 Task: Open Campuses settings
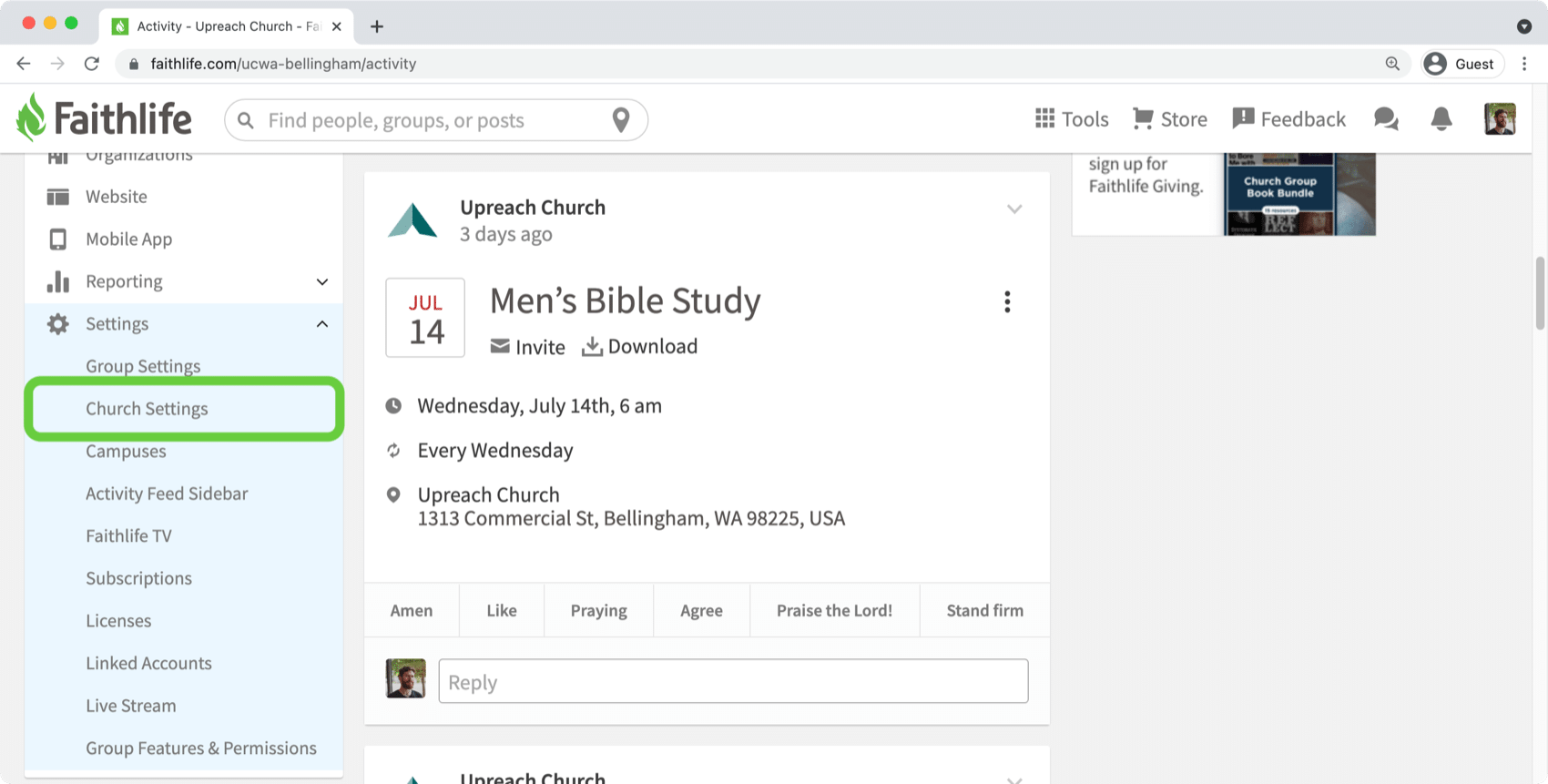point(126,452)
